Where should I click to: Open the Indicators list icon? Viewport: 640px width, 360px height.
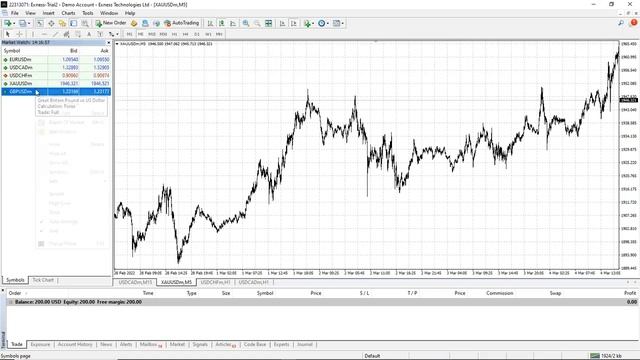coord(307,23)
